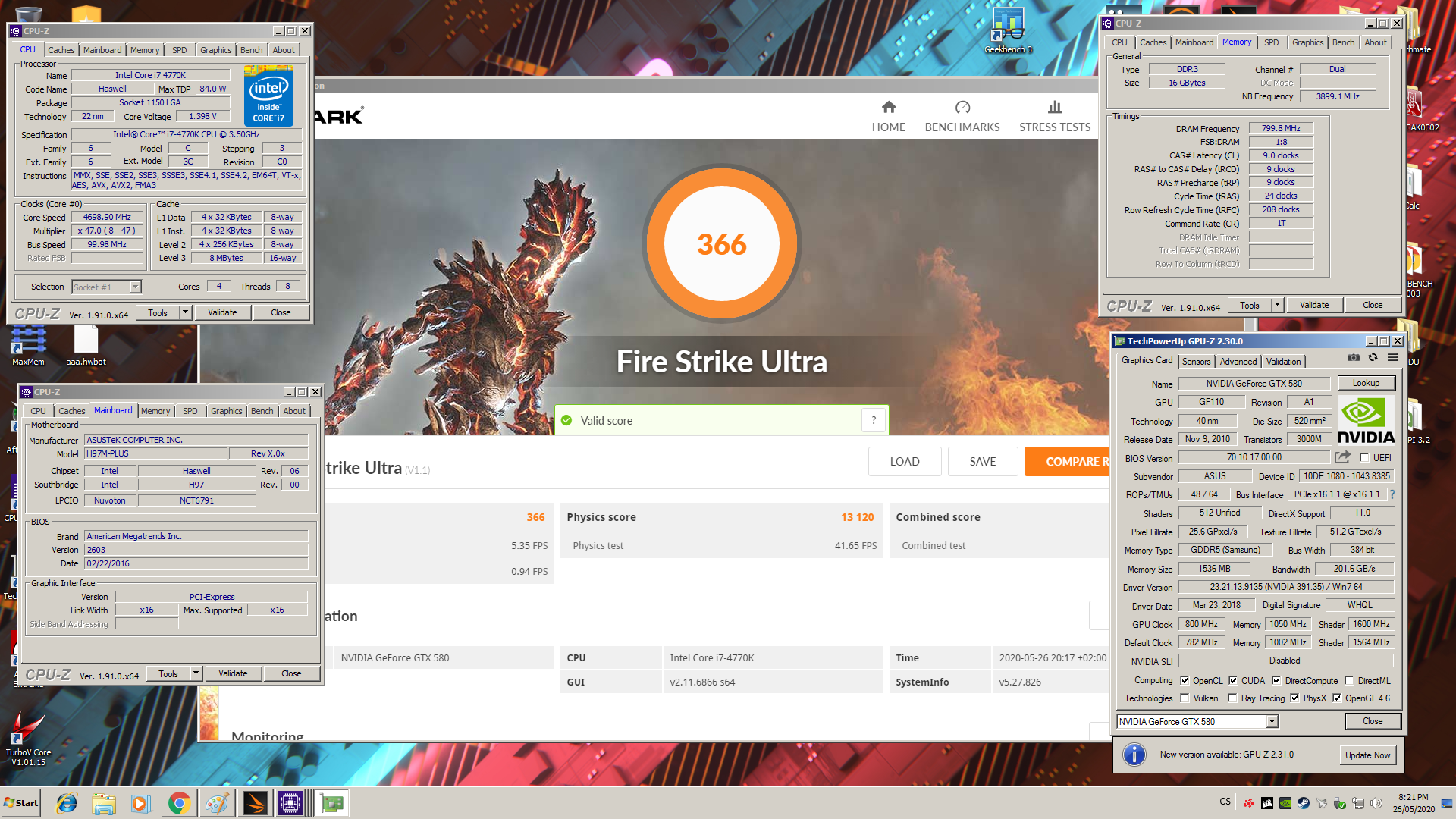Click Steam icon in system tray
The height and width of the screenshot is (819, 1456).
(x=1304, y=803)
